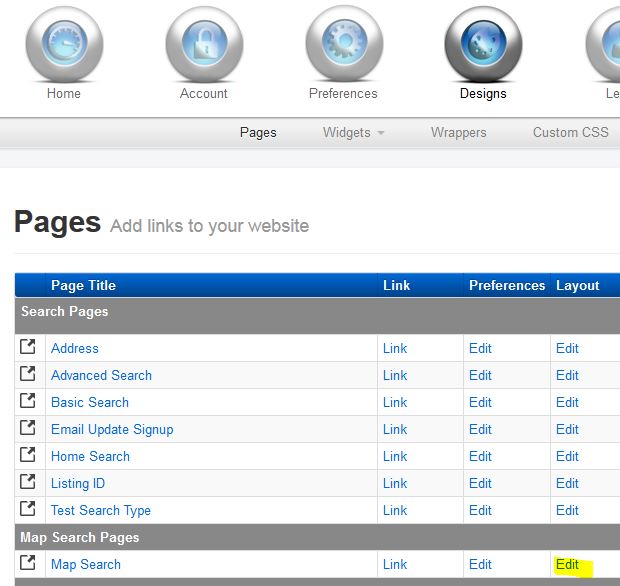Open Listing ID external-link icon
The width and height of the screenshot is (620, 586).
(x=28, y=482)
